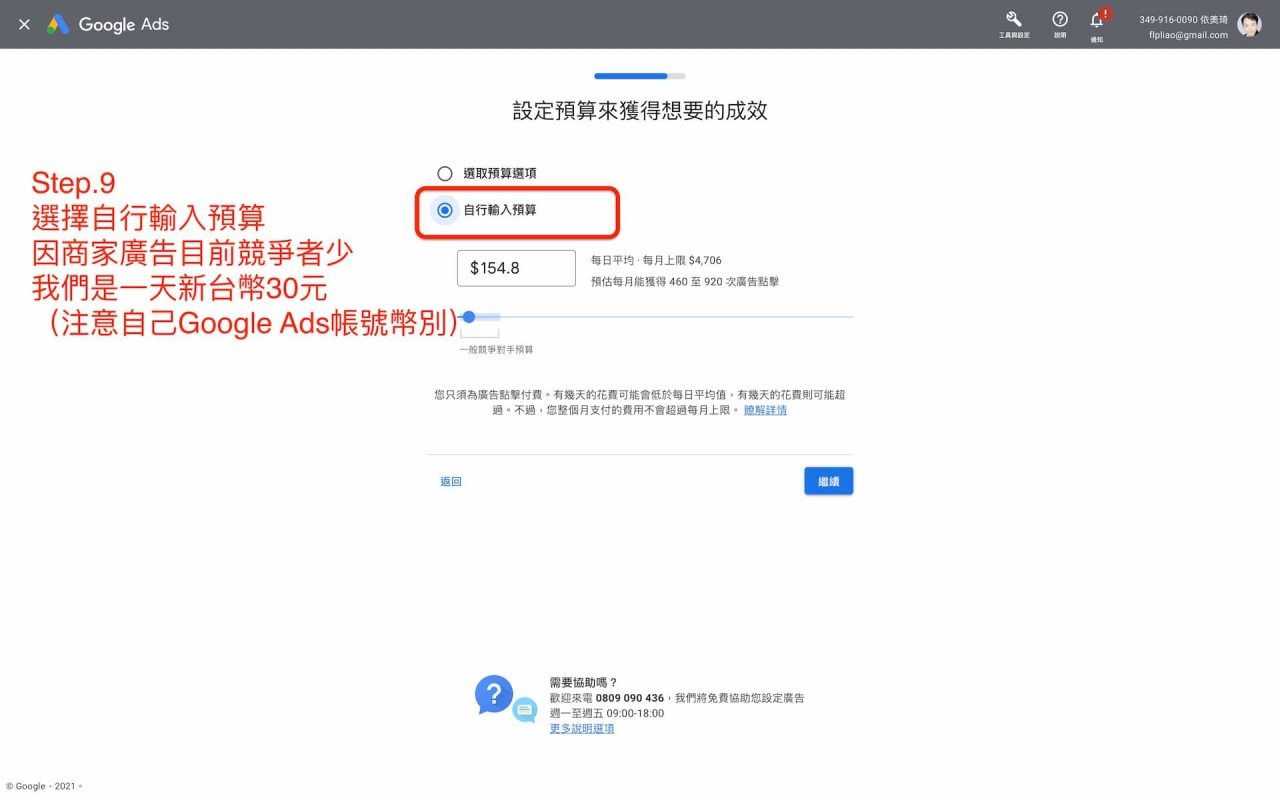
Task: Click the $154.8 budget input field
Action: [516, 268]
